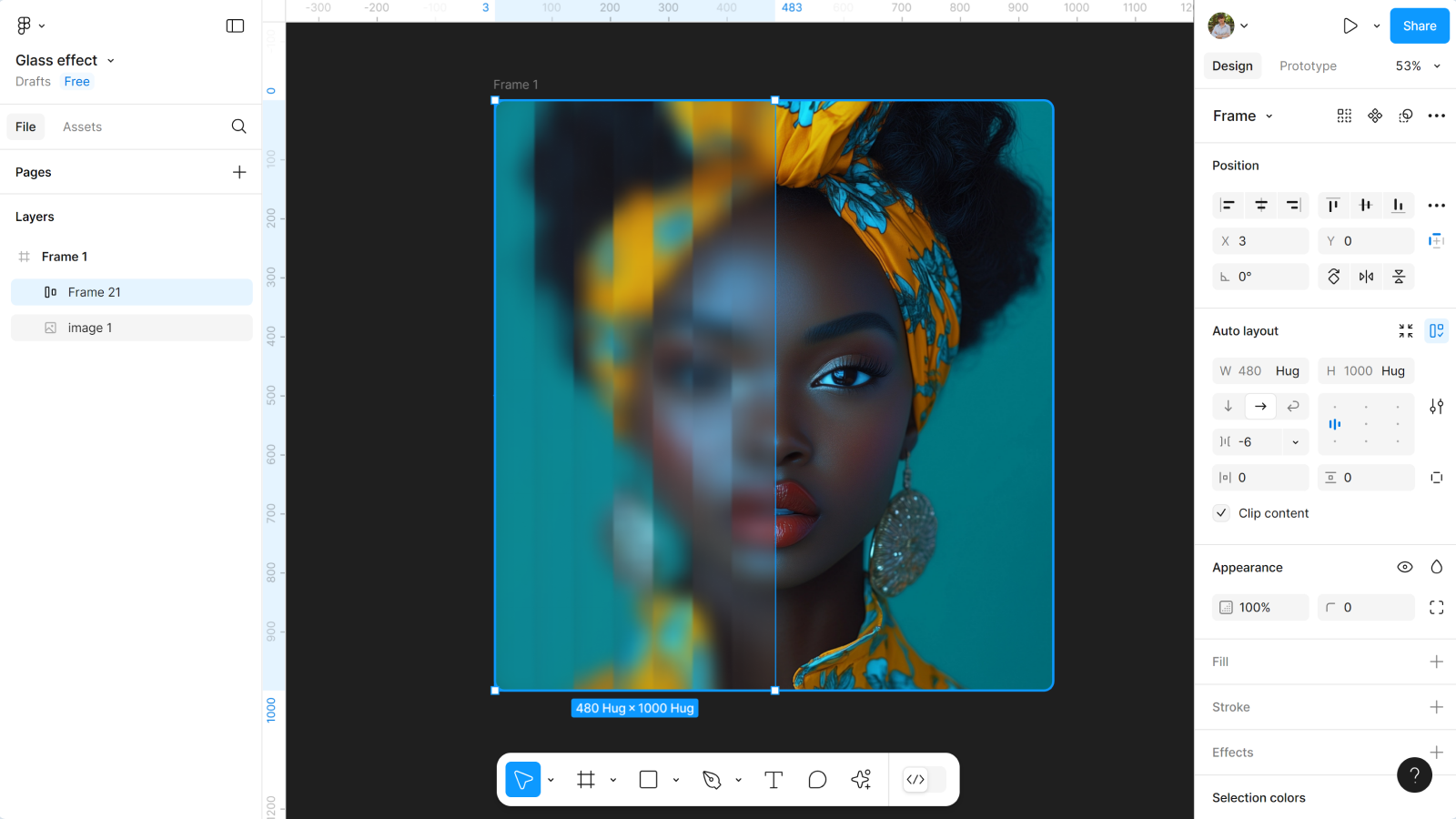Toggle Dev Mode switch in toolbar

click(x=924, y=780)
